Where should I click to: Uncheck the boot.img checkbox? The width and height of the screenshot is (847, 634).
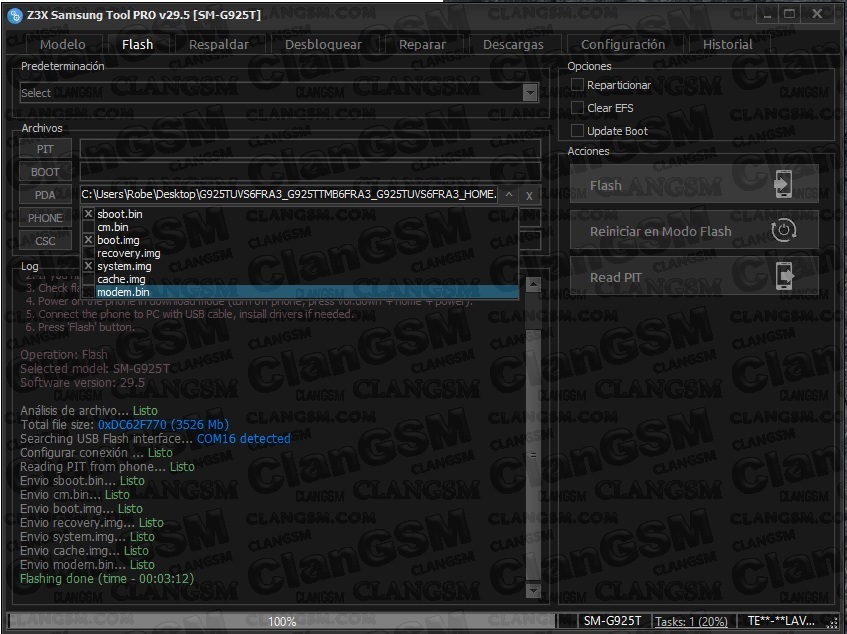coord(89,240)
